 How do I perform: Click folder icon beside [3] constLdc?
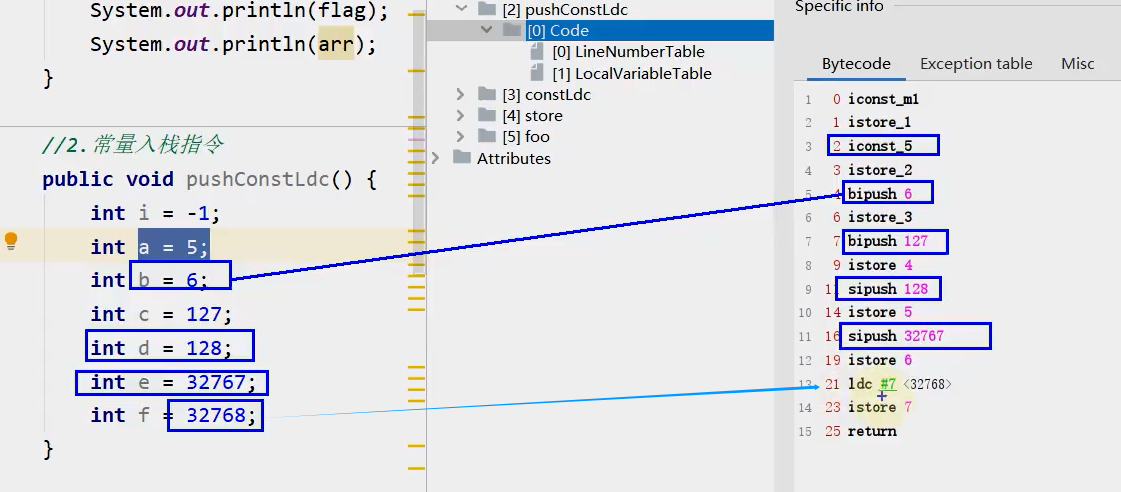[x=487, y=94]
